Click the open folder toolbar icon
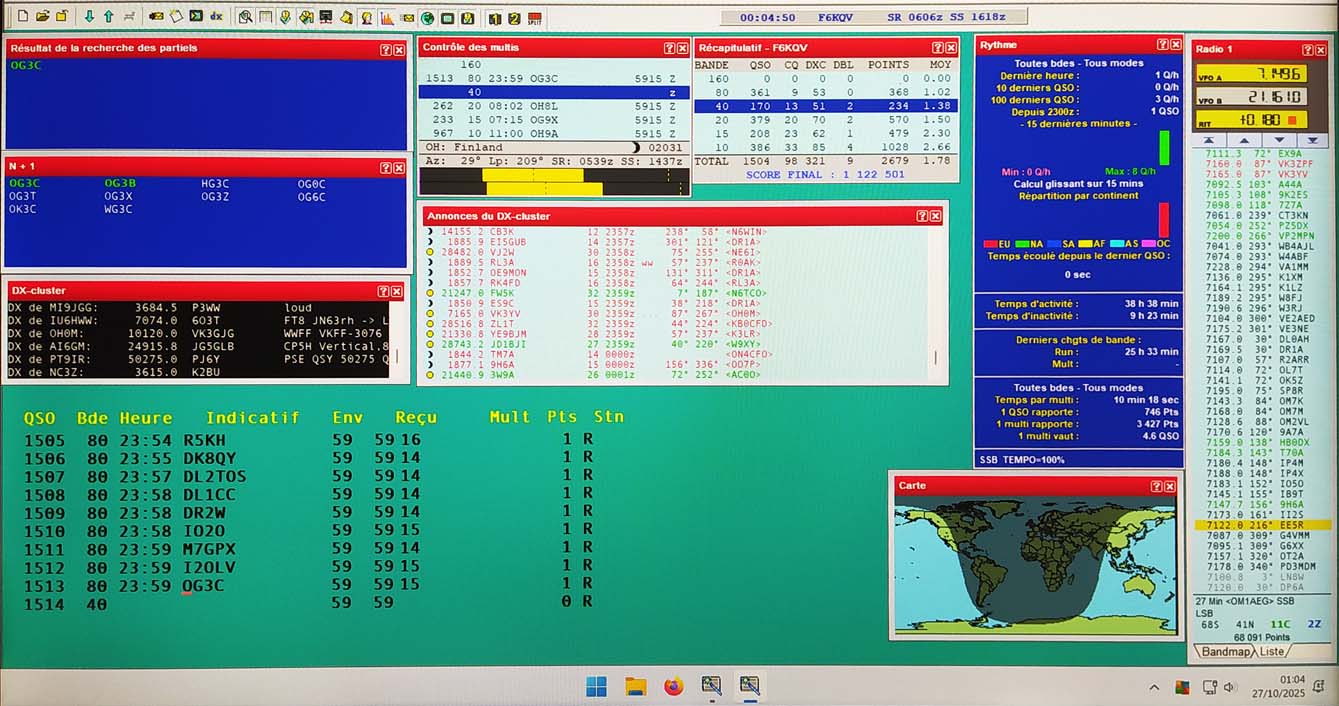This screenshot has height=706, width=1339. [43, 17]
